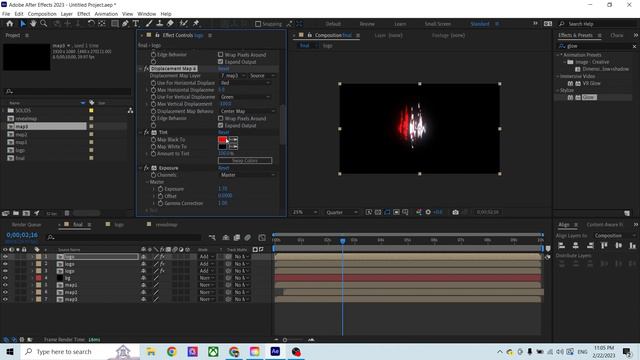Image resolution: width=640 pixels, height=360 pixels.
Task: Open Use For Vertical Displacement Green dropdown
Action: click(x=245, y=97)
